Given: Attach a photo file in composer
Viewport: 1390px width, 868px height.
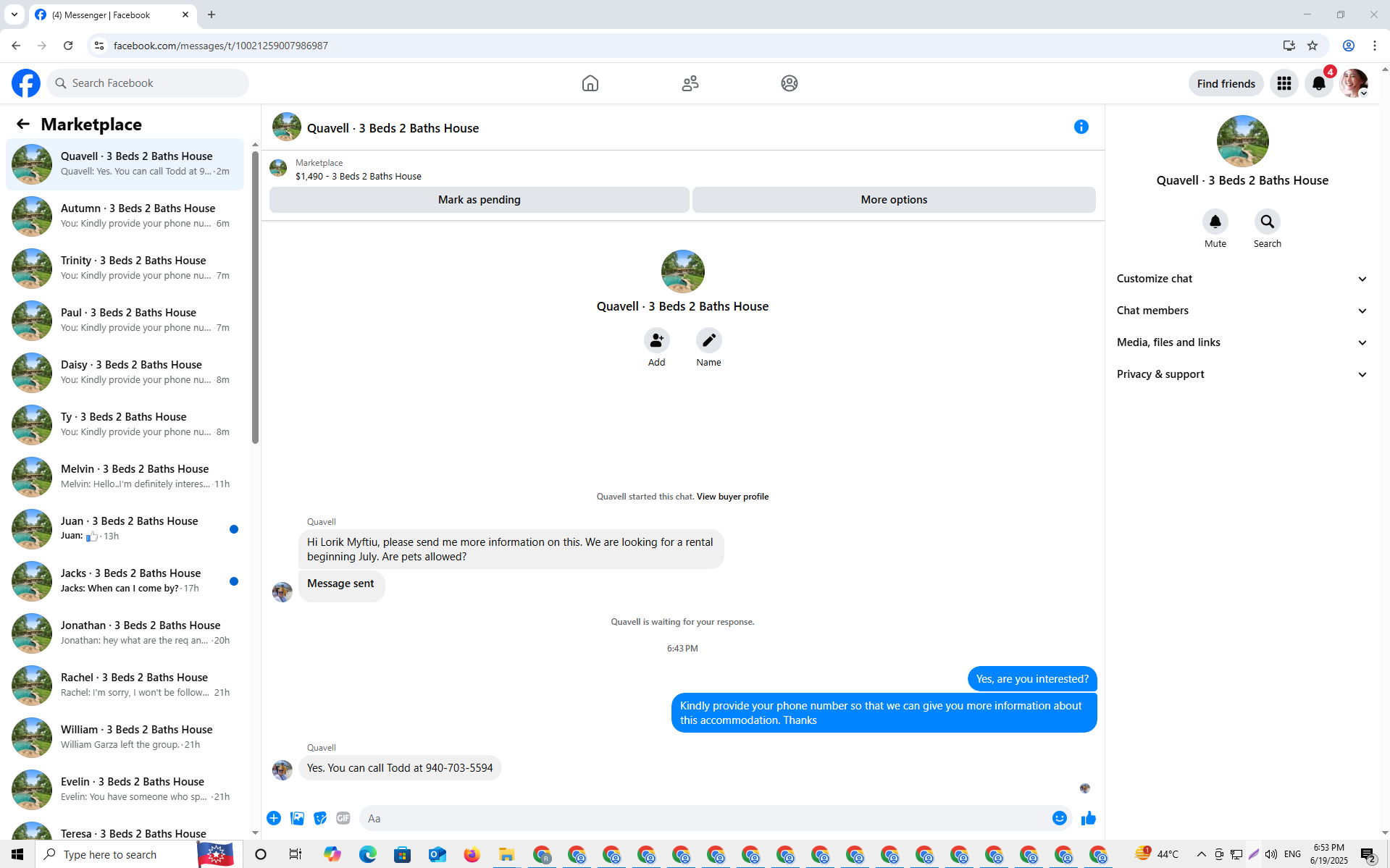Looking at the screenshot, I should pyautogui.click(x=297, y=818).
